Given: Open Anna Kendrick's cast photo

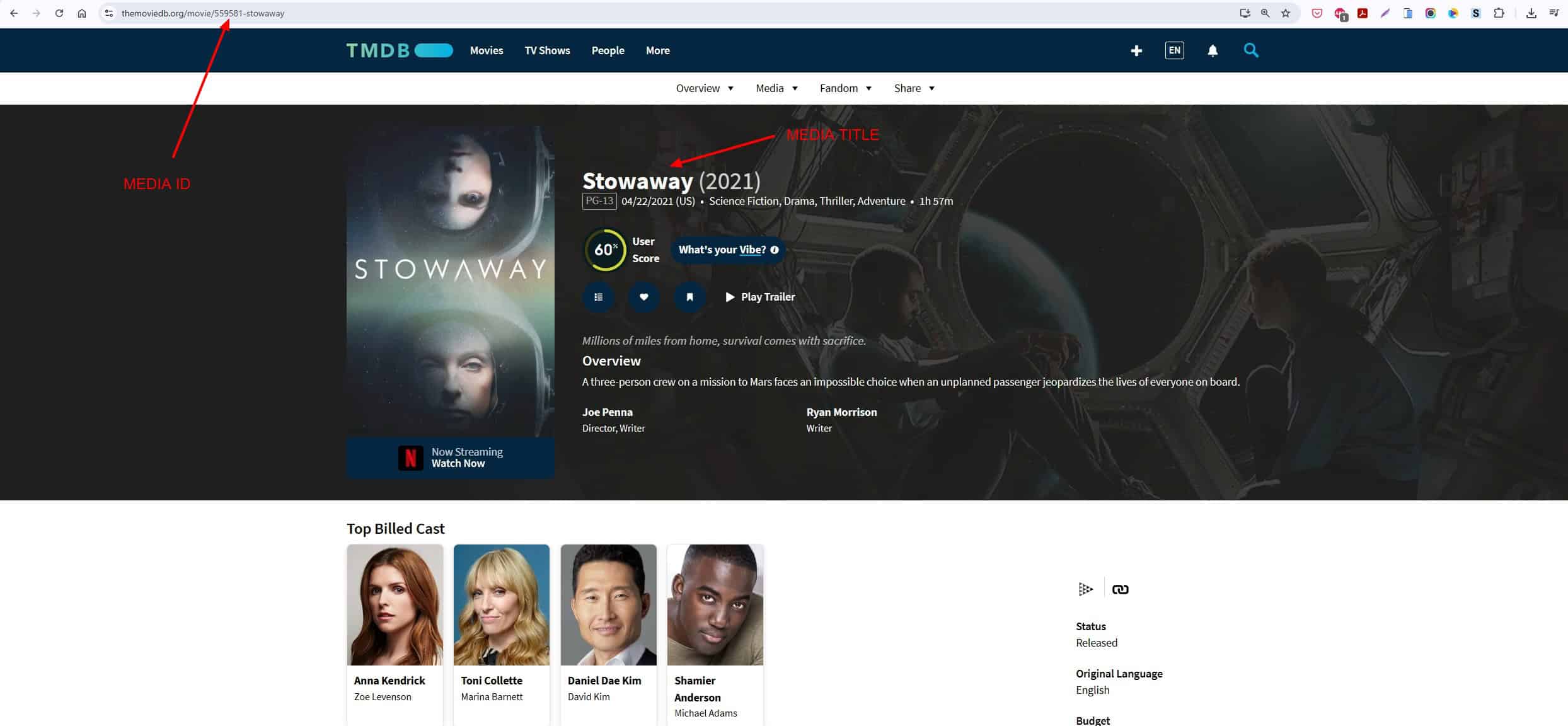Looking at the screenshot, I should pos(395,605).
